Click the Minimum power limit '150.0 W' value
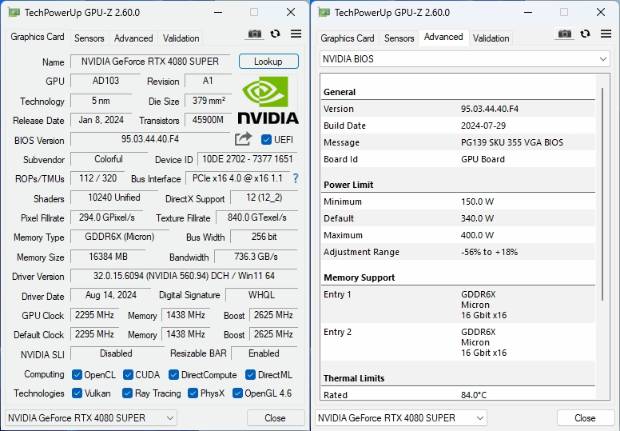Screen dimensions: 620x431 [477, 202]
